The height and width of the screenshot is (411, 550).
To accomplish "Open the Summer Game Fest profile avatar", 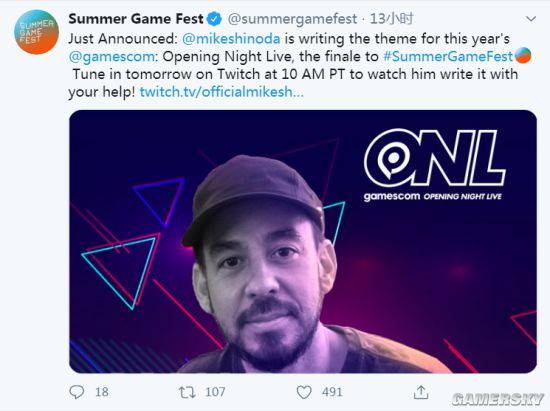I will click(x=36, y=32).
